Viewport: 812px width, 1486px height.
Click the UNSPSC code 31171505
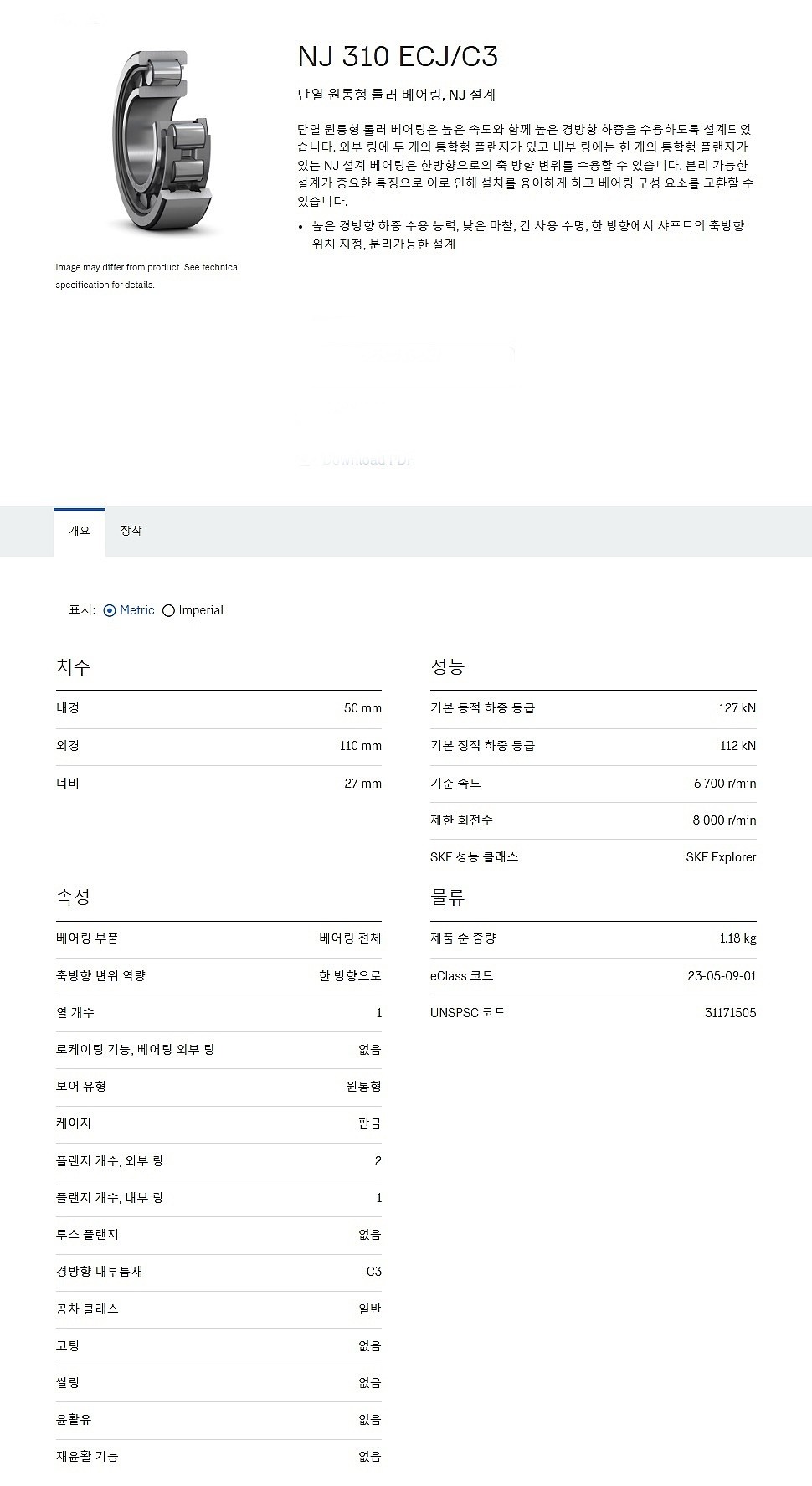(x=730, y=1013)
